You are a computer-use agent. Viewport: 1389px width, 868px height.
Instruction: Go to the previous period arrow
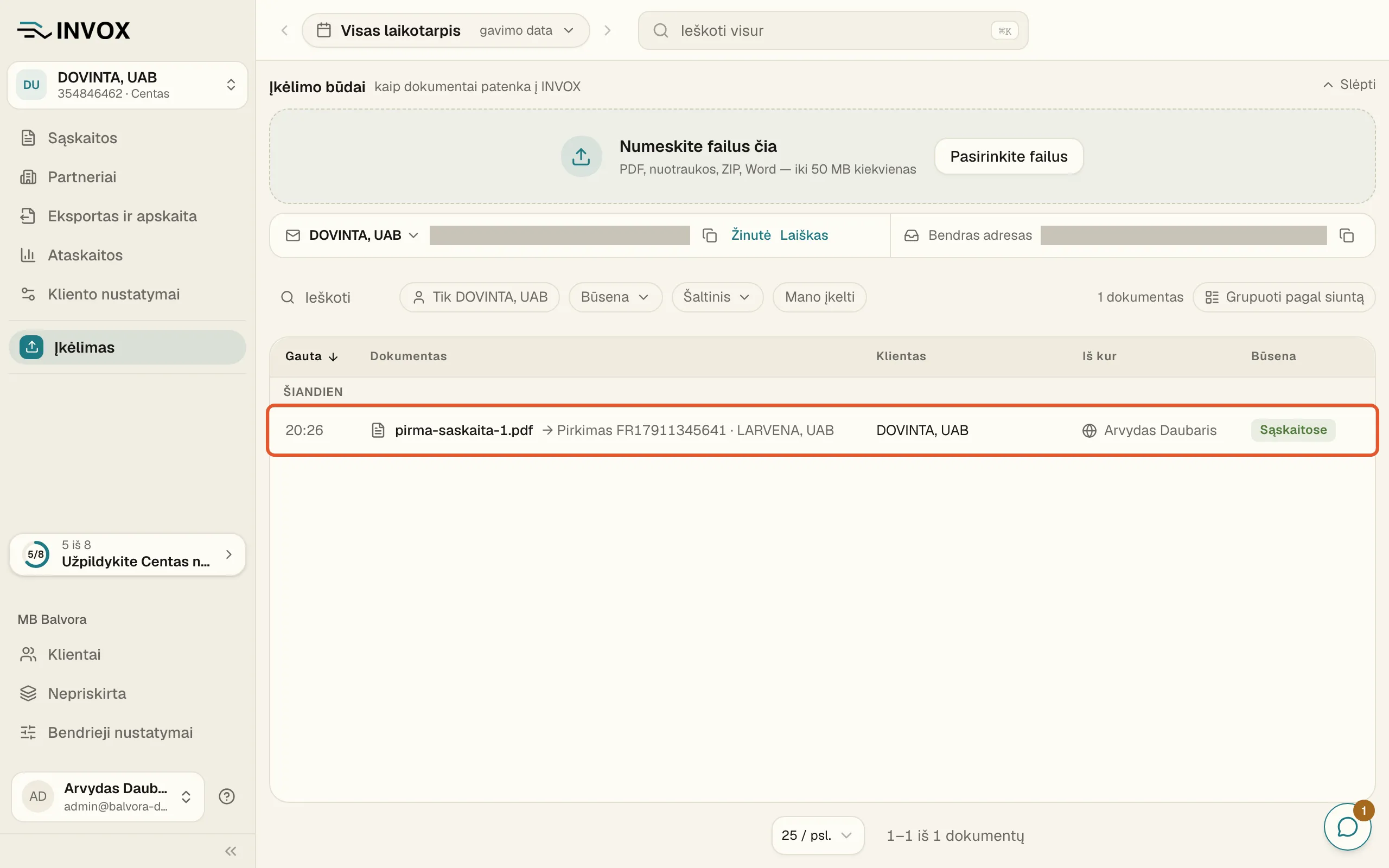(x=285, y=30)
